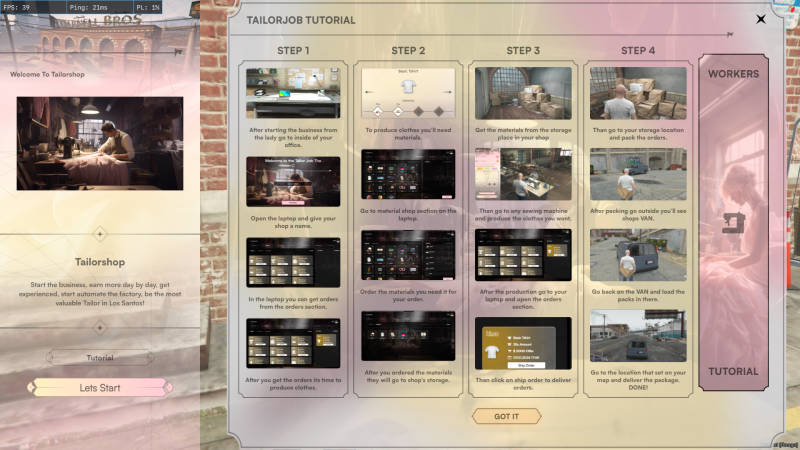Click the 'To produce clothes you'll need materials' caption
This screenshot has width=800, height=450.
408,134
